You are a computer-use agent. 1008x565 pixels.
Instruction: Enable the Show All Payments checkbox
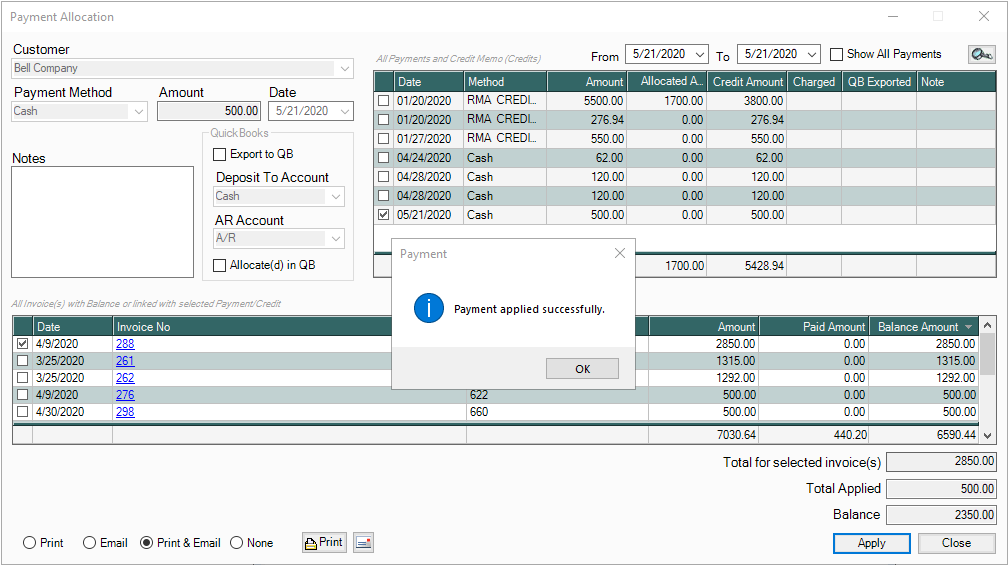tap(837, 54)
